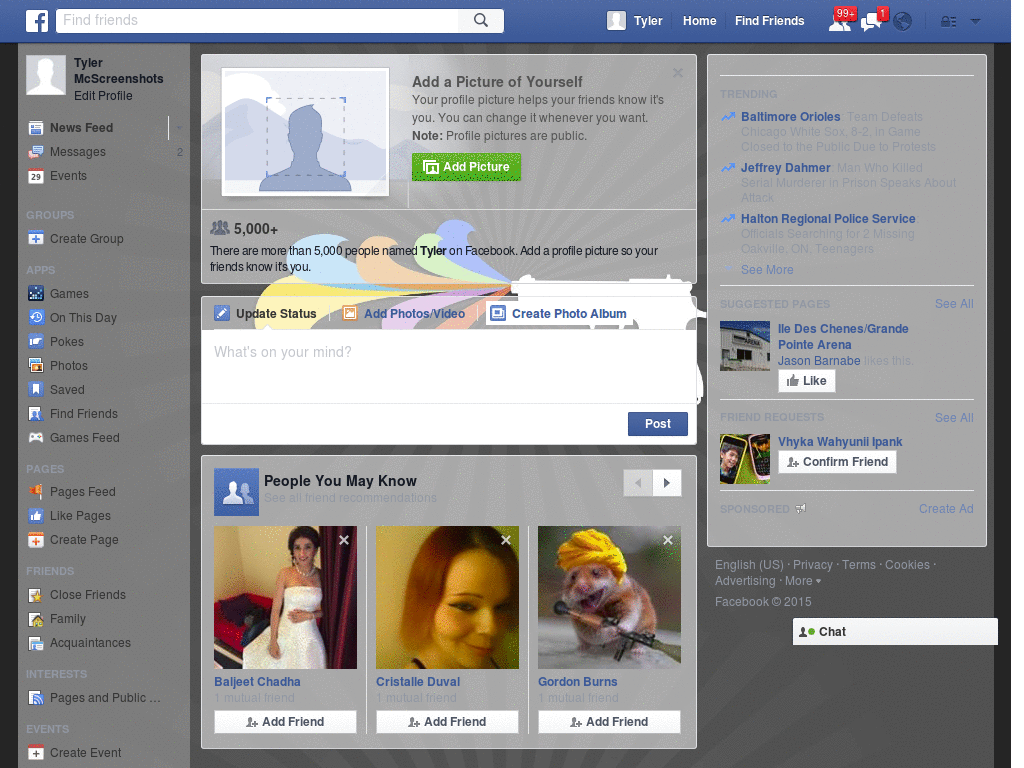The height and width of the screenshot is (768, 1024).
Task: Click the Acquaintances list icon
Action: (36, 643)
